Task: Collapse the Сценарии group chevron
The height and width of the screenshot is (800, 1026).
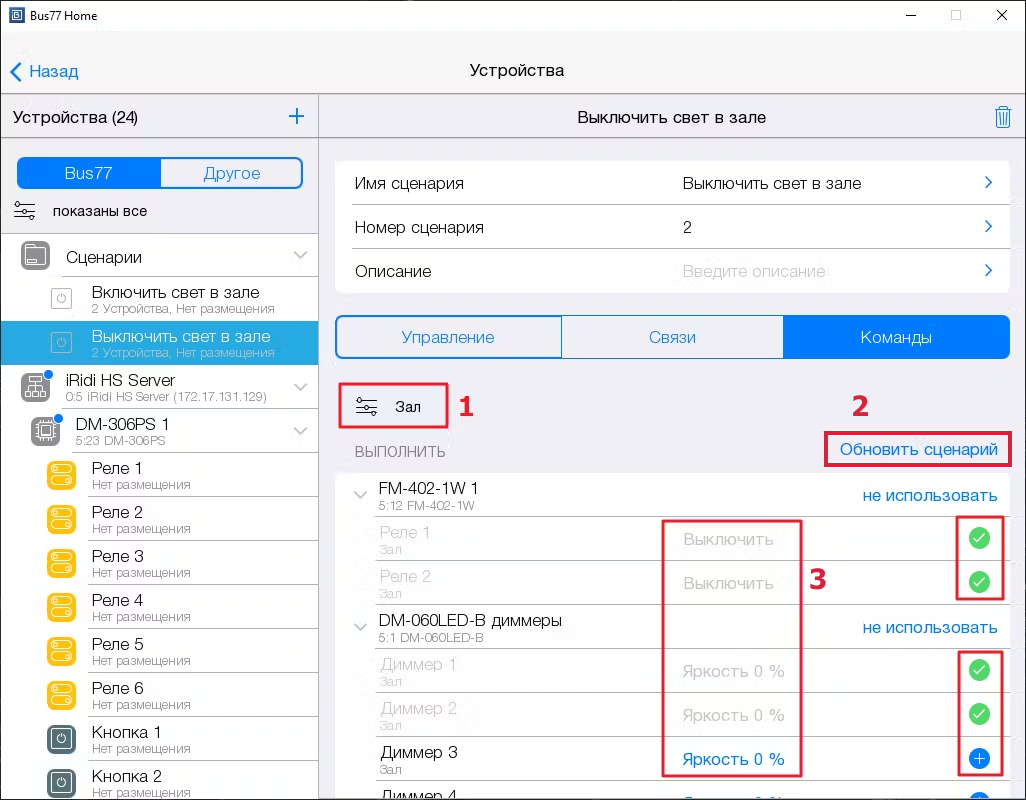Action: tap(300, 255)
